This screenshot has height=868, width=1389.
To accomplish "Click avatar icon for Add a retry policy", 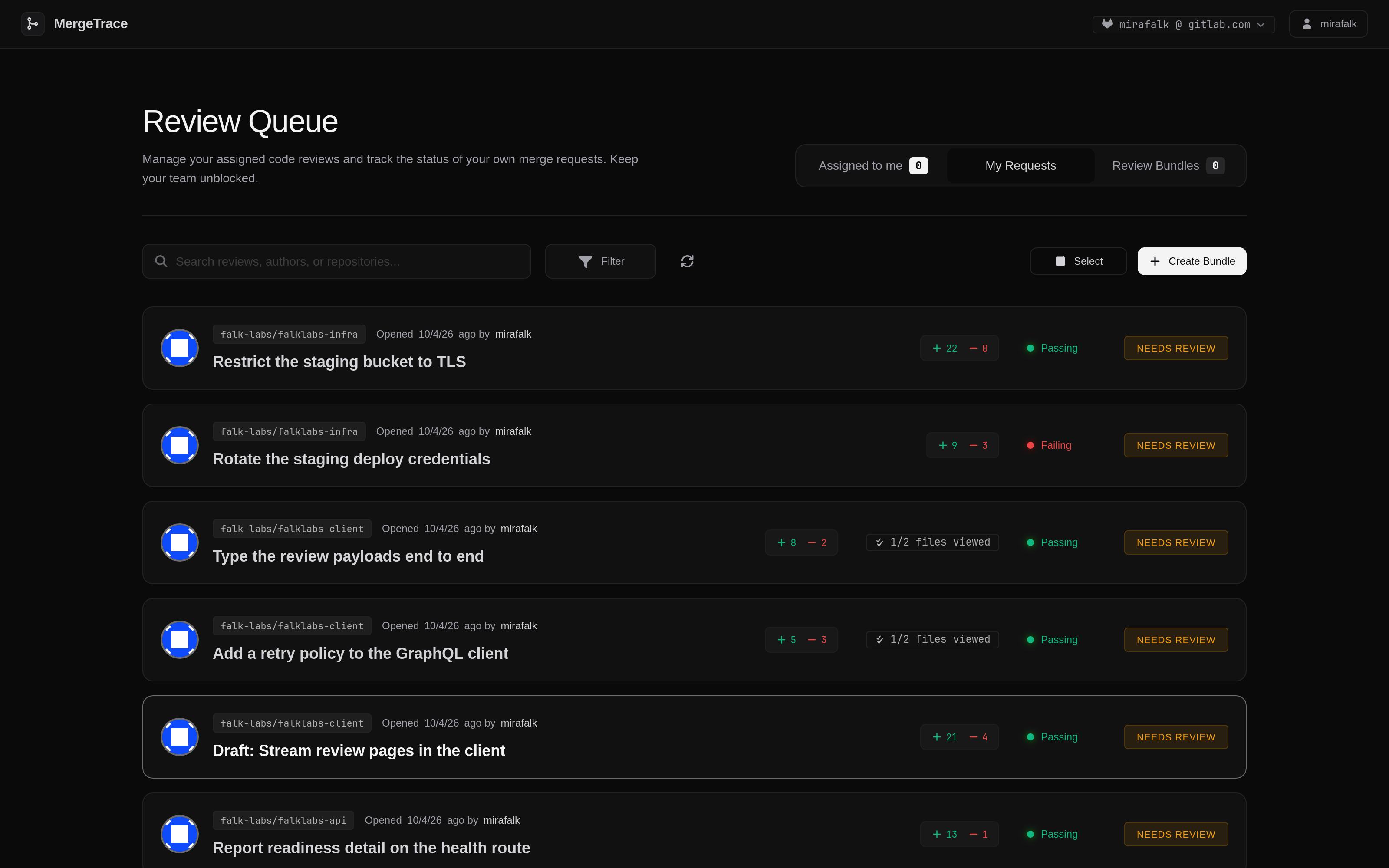I will pos(180,640).
